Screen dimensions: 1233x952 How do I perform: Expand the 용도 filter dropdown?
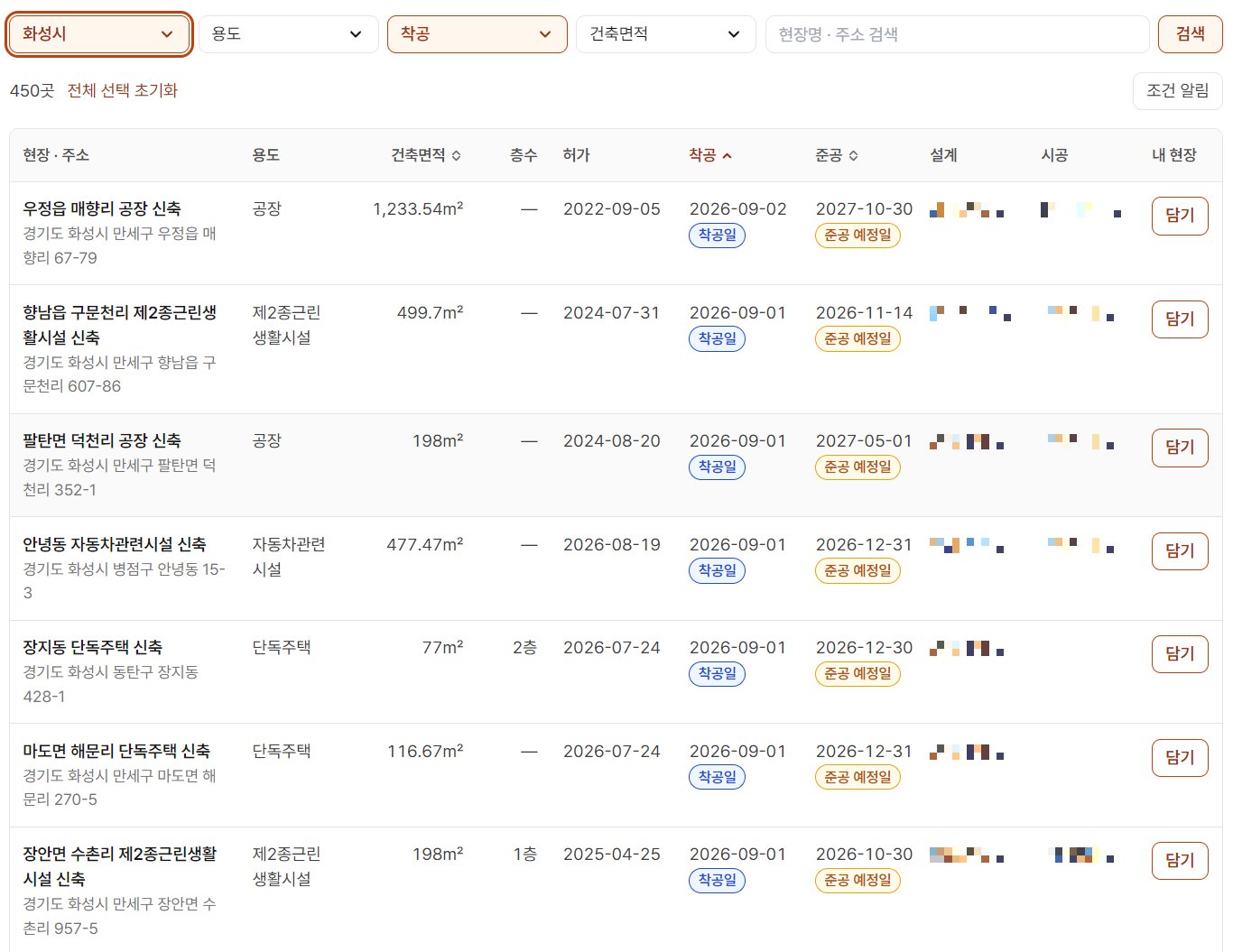pyautogui.click(x=288, y=34)
